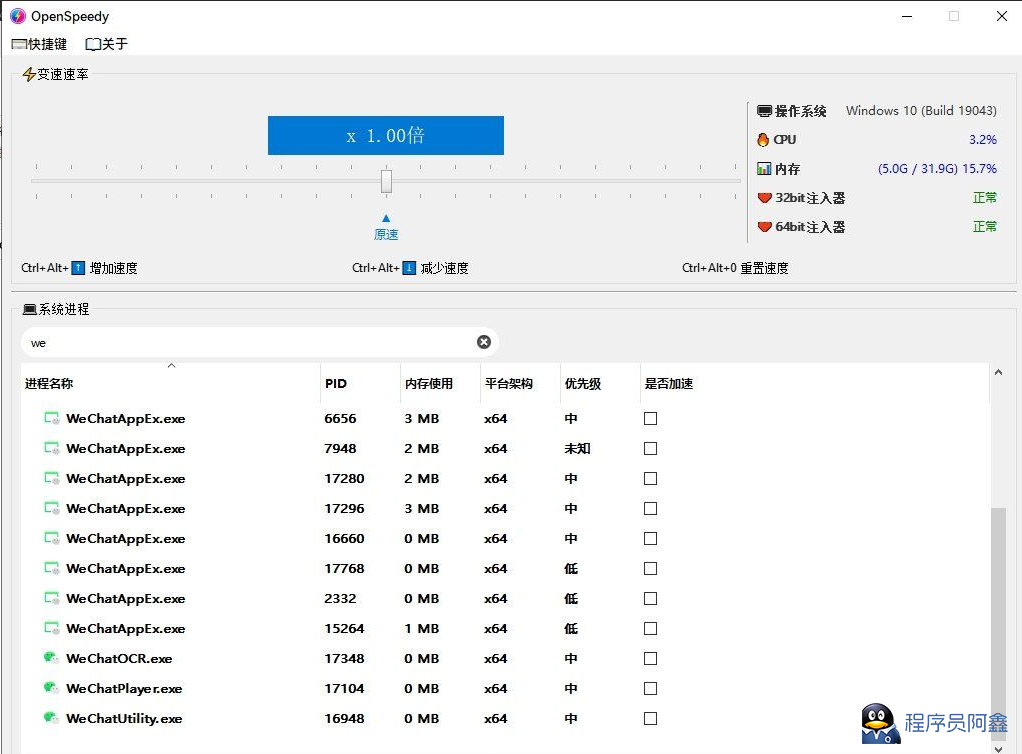Click the process icon for PID 15264
Screen dimensions: 1022x754
point(51,628)
